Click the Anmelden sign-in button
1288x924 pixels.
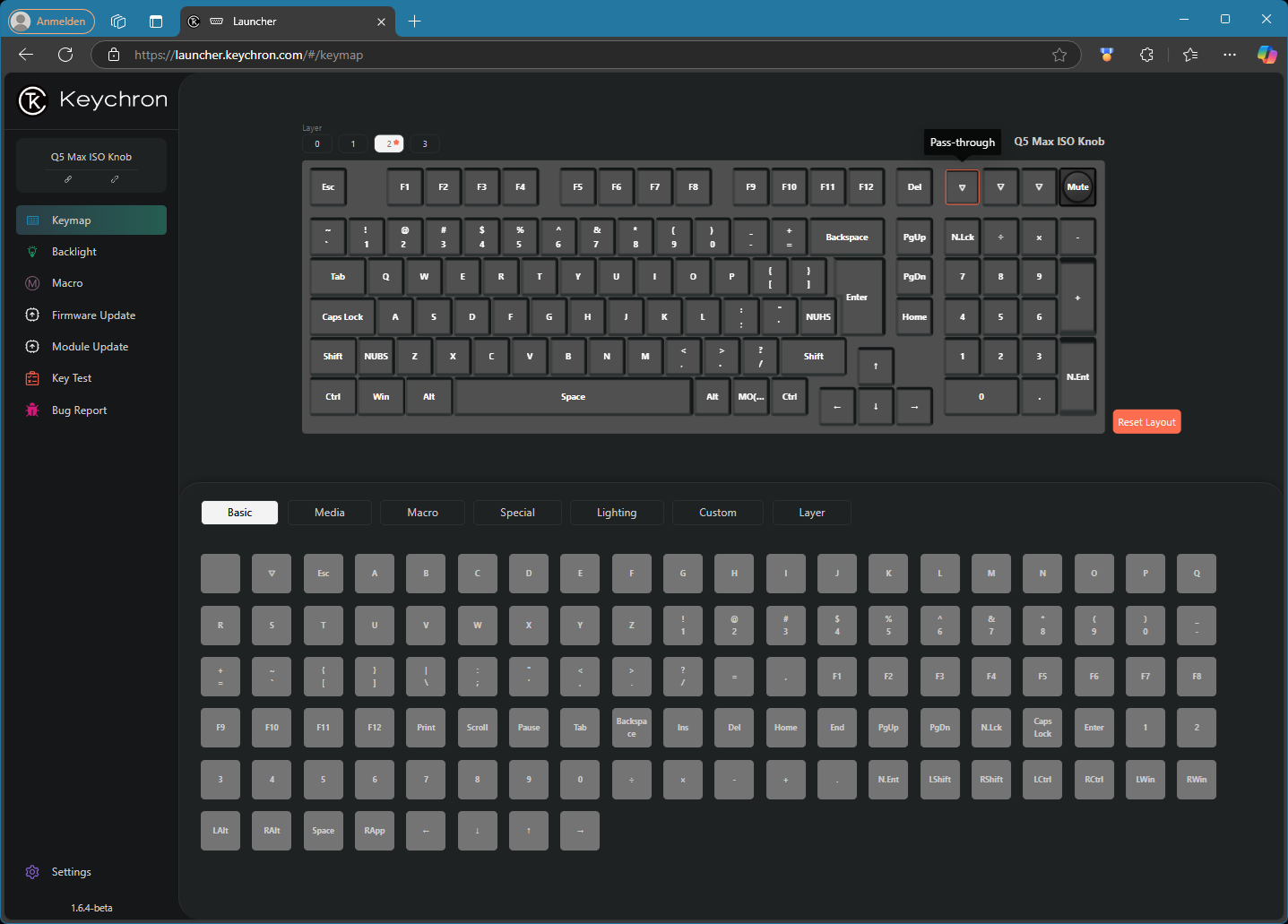coord(51,21)
